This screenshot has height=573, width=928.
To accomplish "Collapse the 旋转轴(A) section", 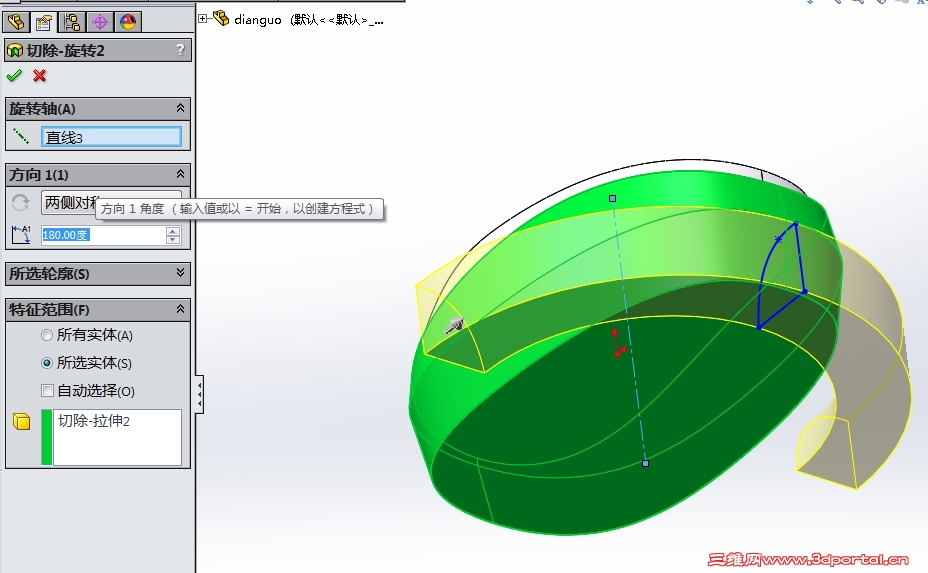I will click(181, 108).
